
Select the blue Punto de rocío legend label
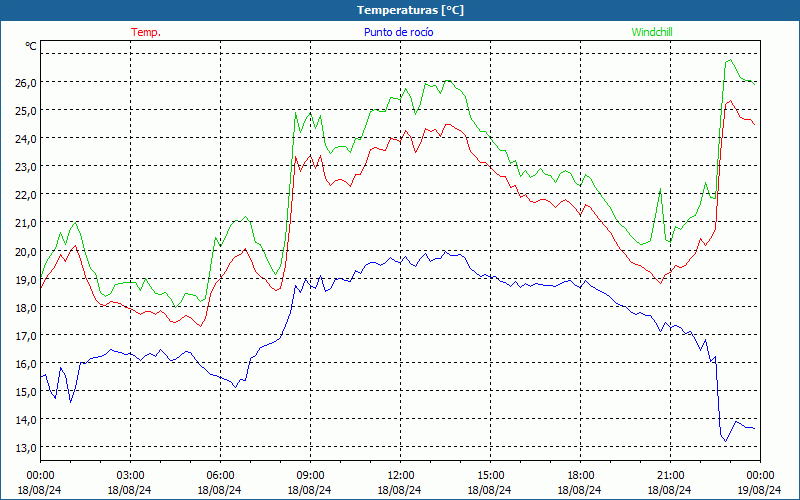[398, 32]
